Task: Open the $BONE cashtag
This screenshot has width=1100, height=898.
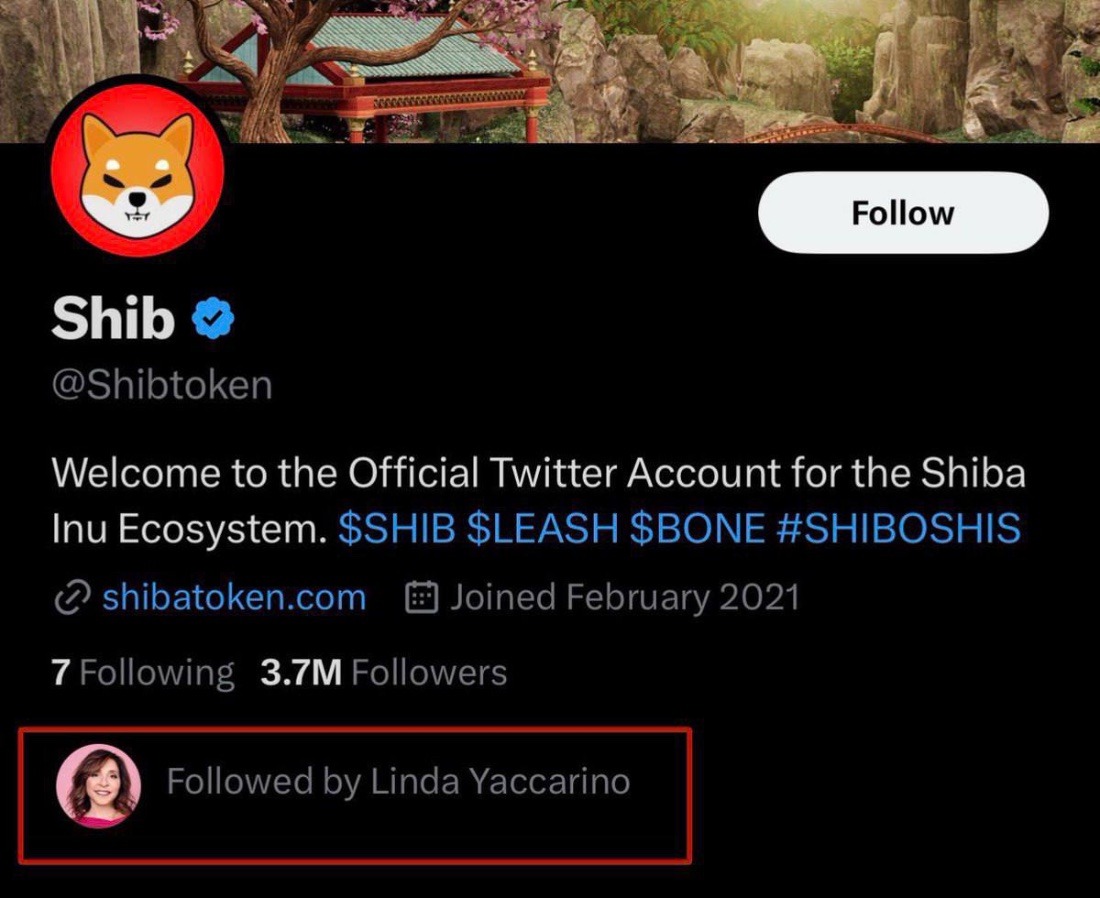Action: pos(697,528)
